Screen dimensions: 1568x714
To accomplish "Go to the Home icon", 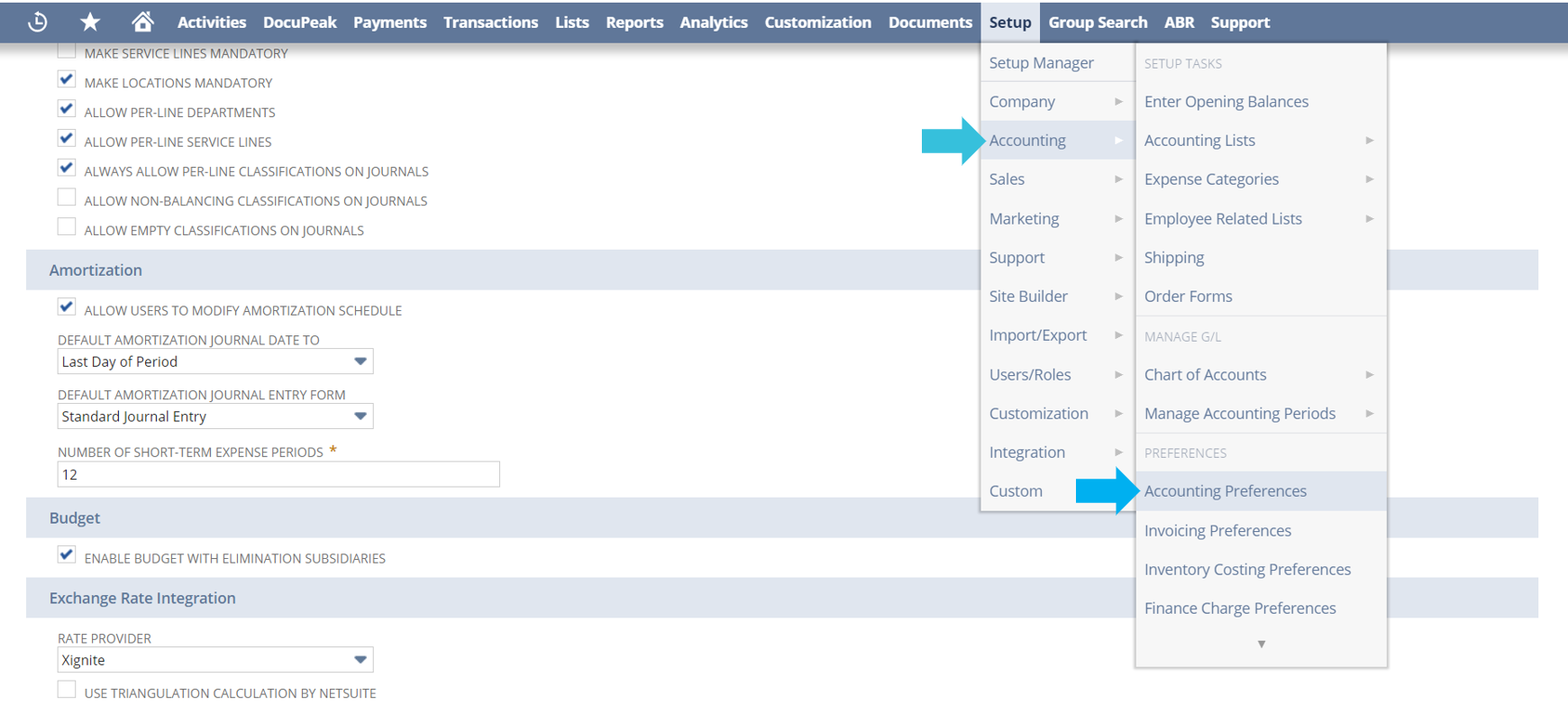I will 142,22.
